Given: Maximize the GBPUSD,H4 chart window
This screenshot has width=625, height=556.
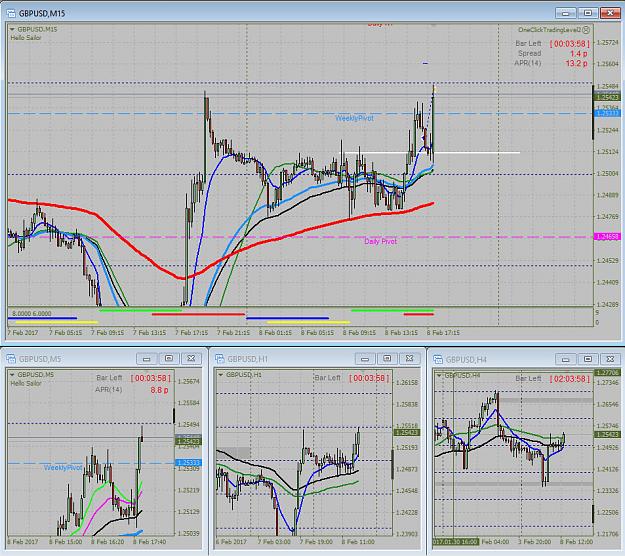Looking at the screenshot, I should [x=588, y=359].
